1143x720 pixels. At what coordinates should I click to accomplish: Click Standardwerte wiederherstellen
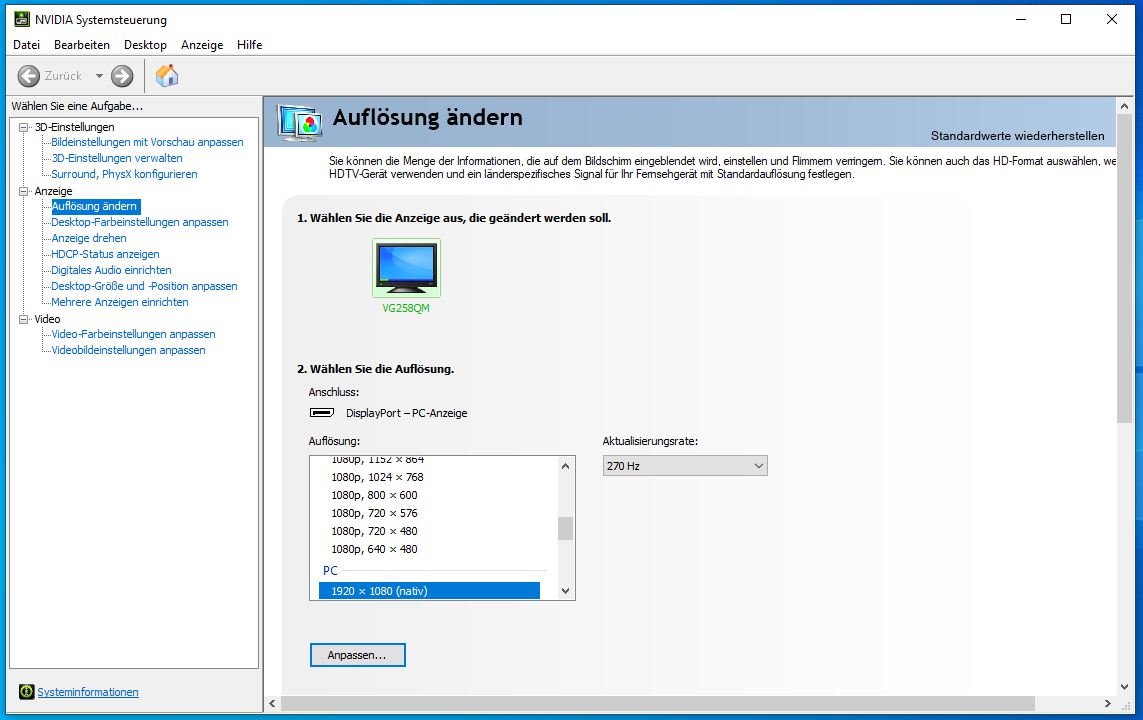[x=1017, y=136]
